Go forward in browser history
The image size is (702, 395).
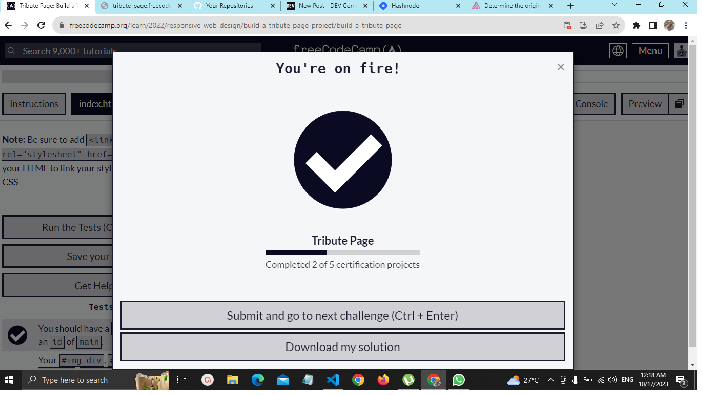pos(25,26)
